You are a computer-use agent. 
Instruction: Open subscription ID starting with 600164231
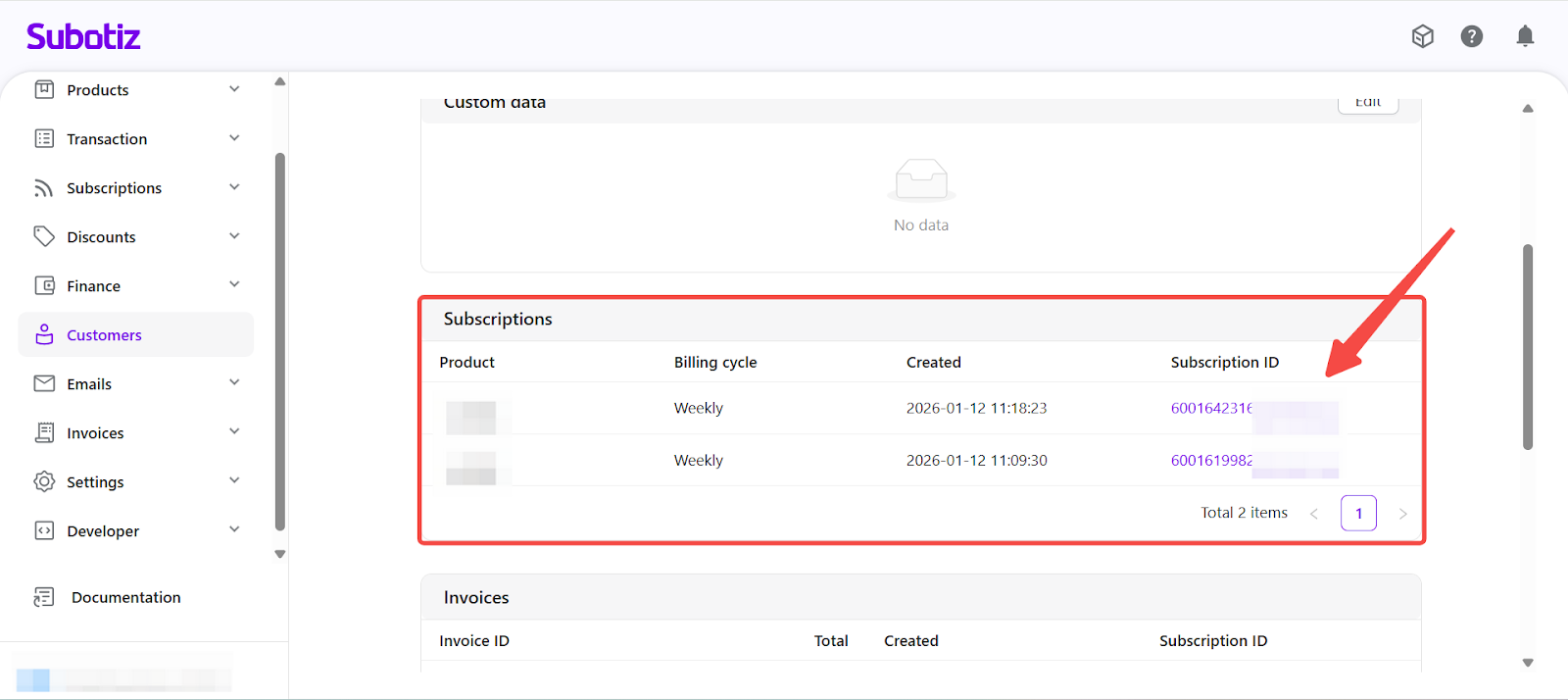pyautogui.click(x=1211, y=409)
